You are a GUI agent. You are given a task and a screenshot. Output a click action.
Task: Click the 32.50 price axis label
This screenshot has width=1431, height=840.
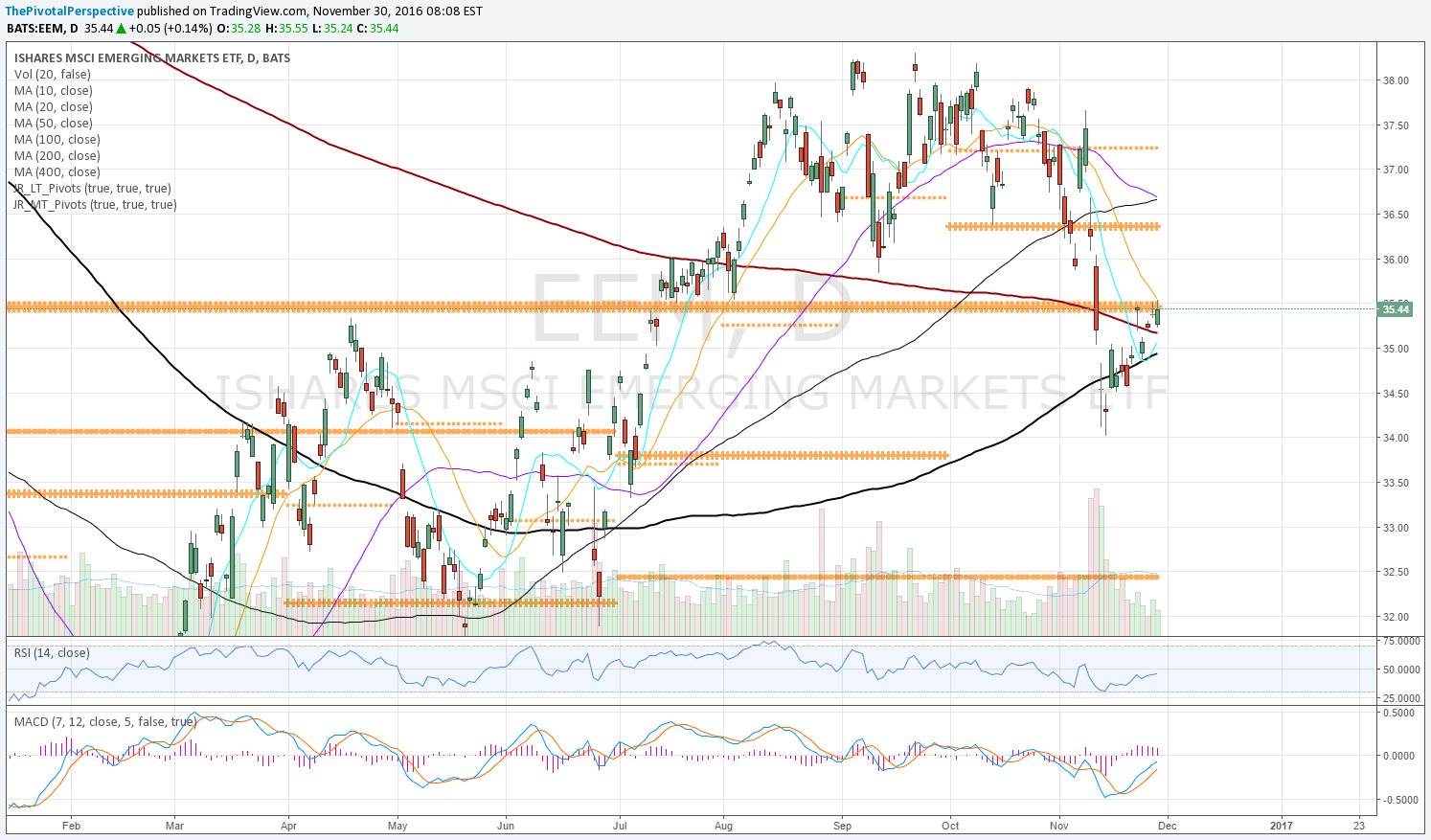pos(1396,573)
